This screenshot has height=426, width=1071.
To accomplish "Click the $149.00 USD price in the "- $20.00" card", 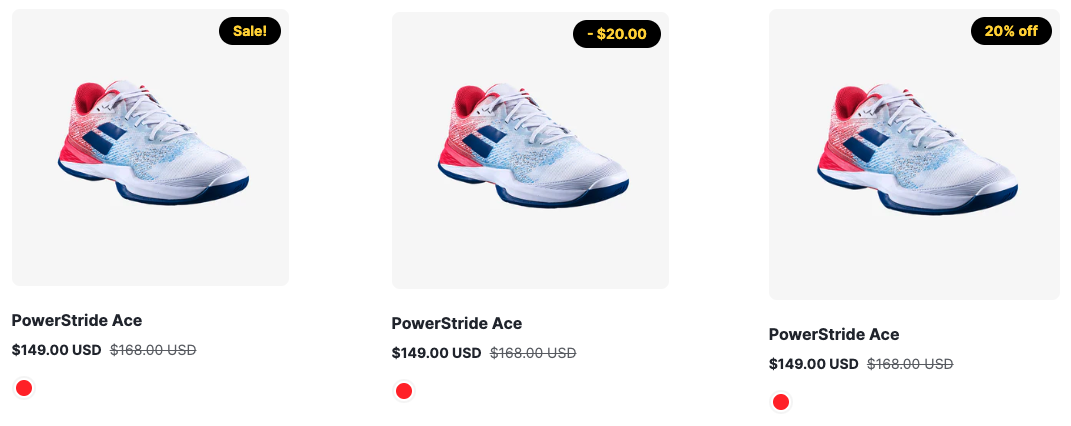I will tap(436, 353).
